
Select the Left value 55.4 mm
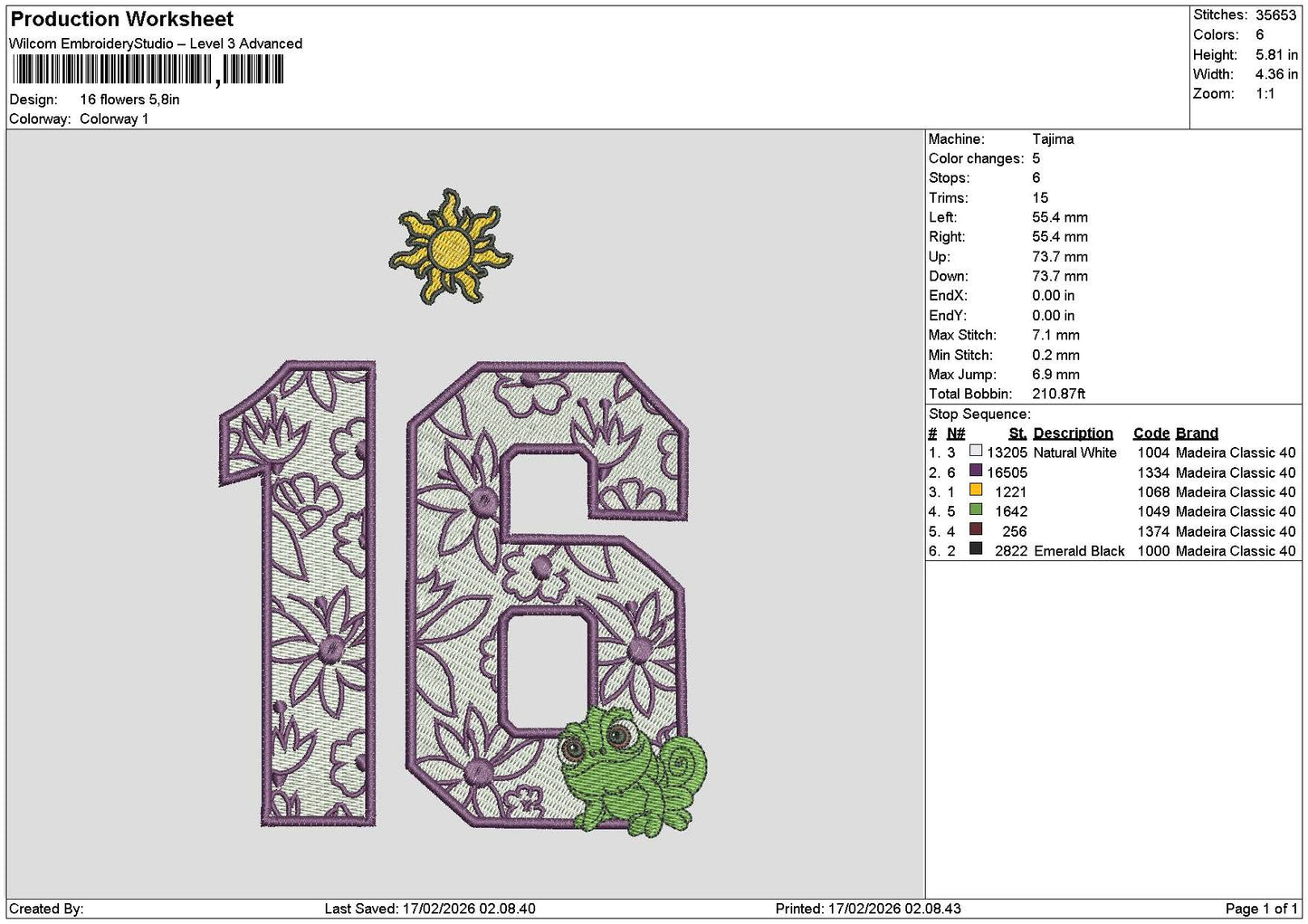tap(1060, 217)
